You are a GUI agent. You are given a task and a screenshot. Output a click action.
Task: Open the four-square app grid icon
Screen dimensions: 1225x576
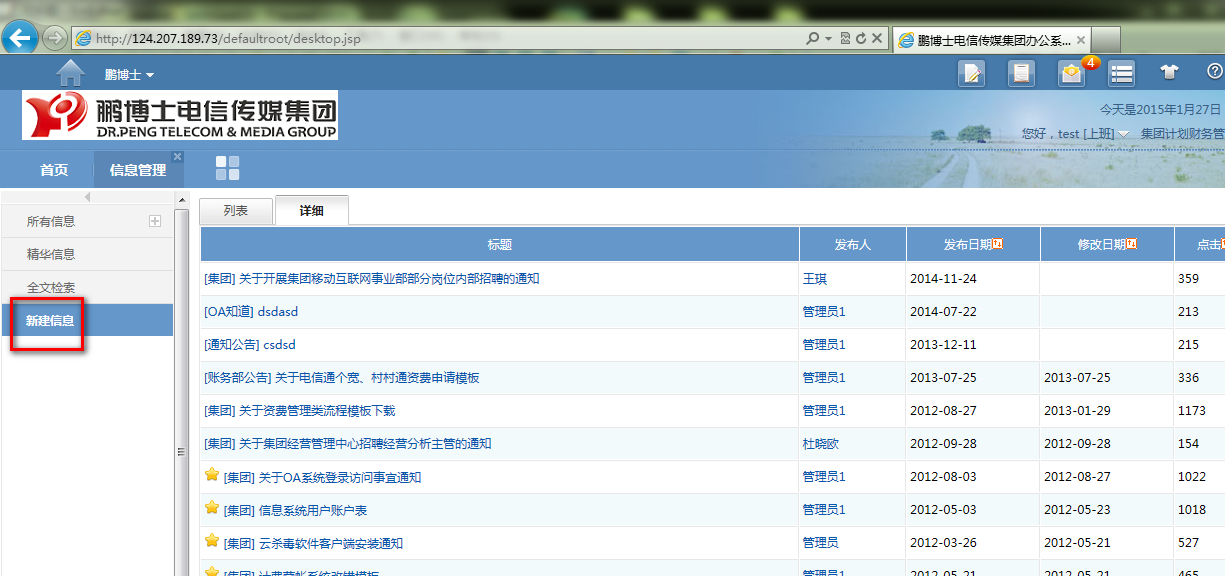point(228,168)
